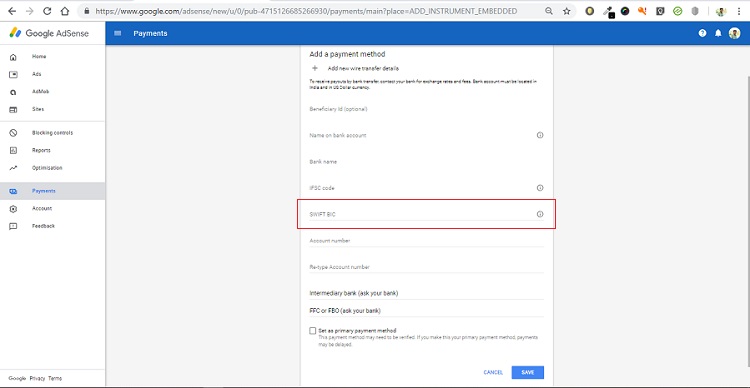This screenshot has height=388, width=750.
Task: Click the SWIFT BIC field
Action: coord(427,214)
